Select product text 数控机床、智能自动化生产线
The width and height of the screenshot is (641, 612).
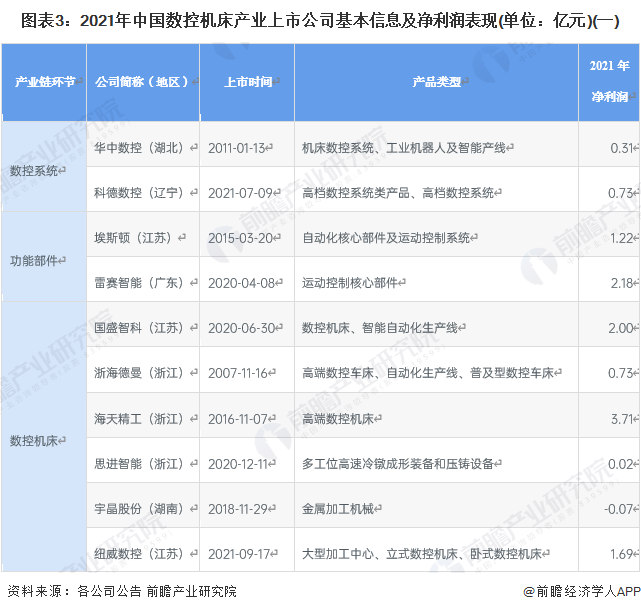pyautogui.click(x=380, y=327)
